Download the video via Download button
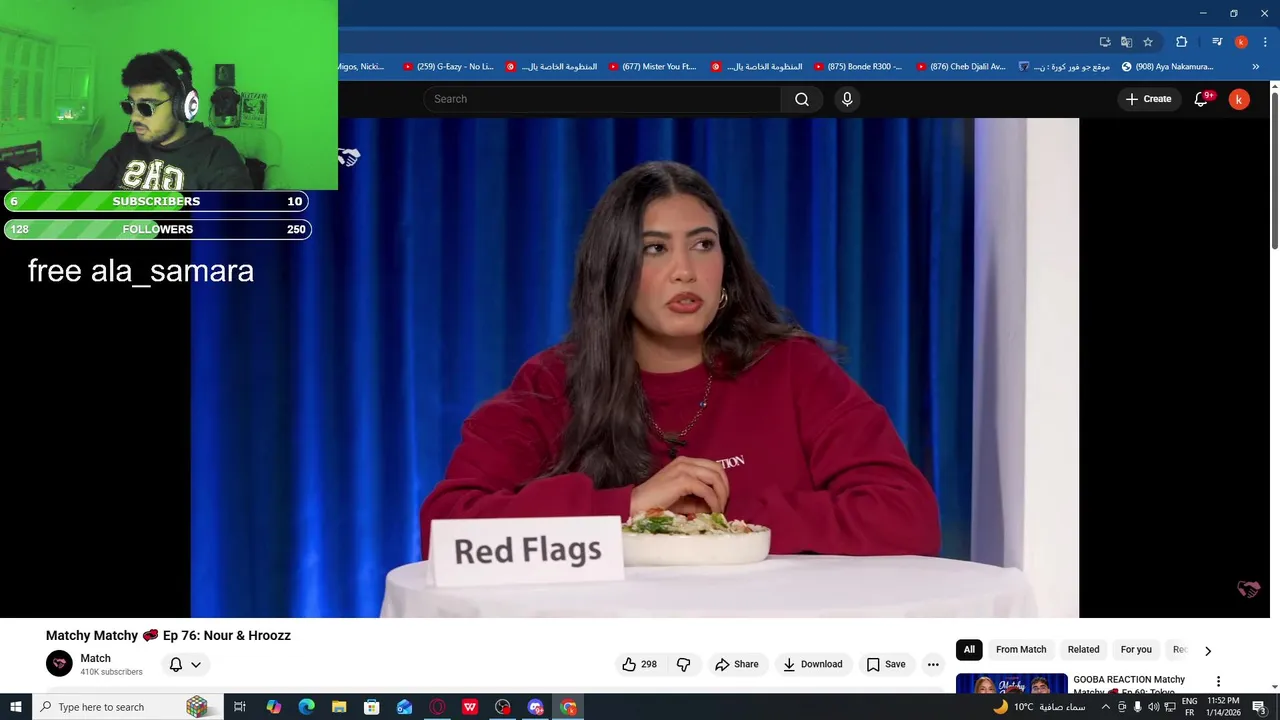 click(812, 664)
